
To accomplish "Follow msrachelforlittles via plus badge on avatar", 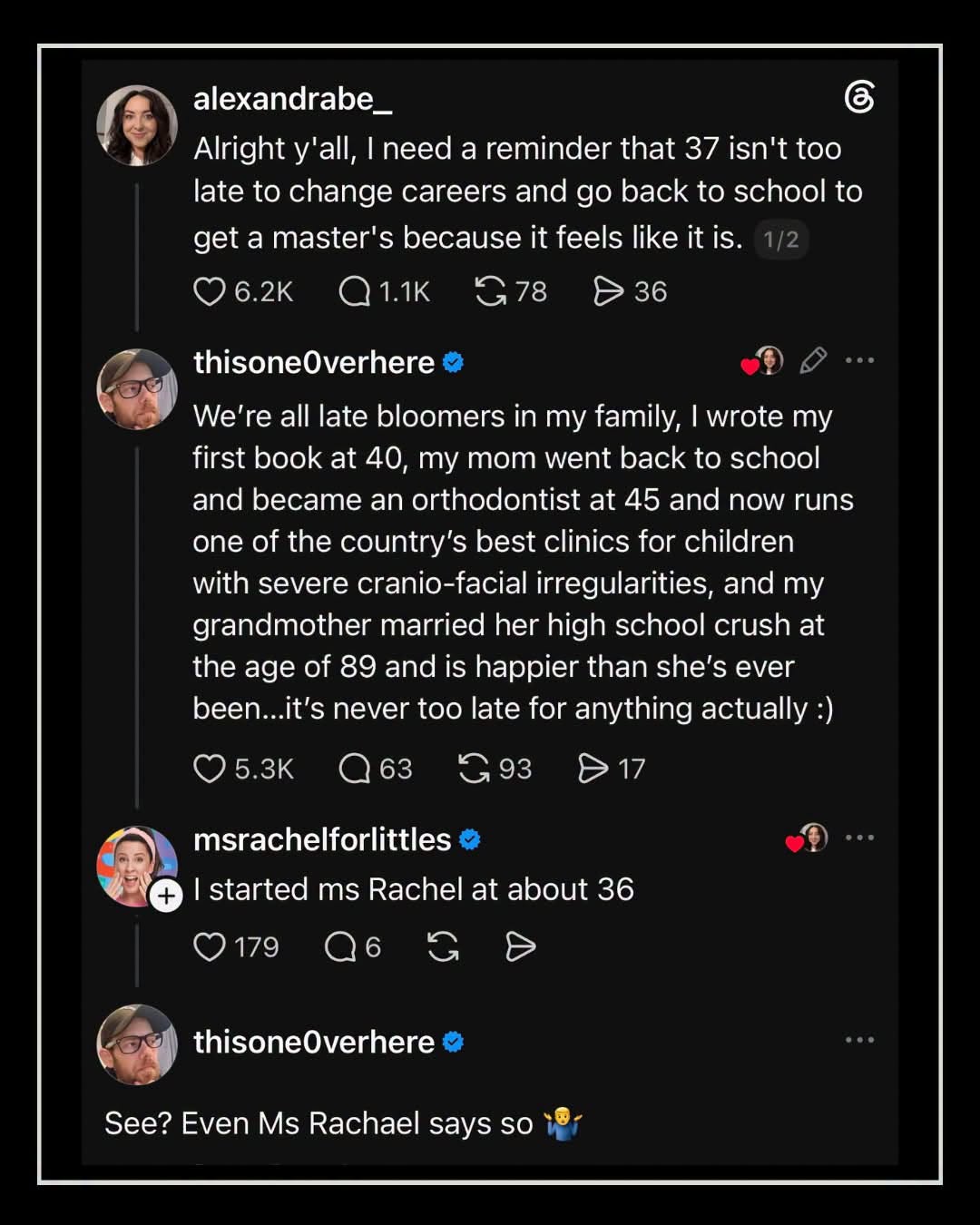I will click(166, 897).
